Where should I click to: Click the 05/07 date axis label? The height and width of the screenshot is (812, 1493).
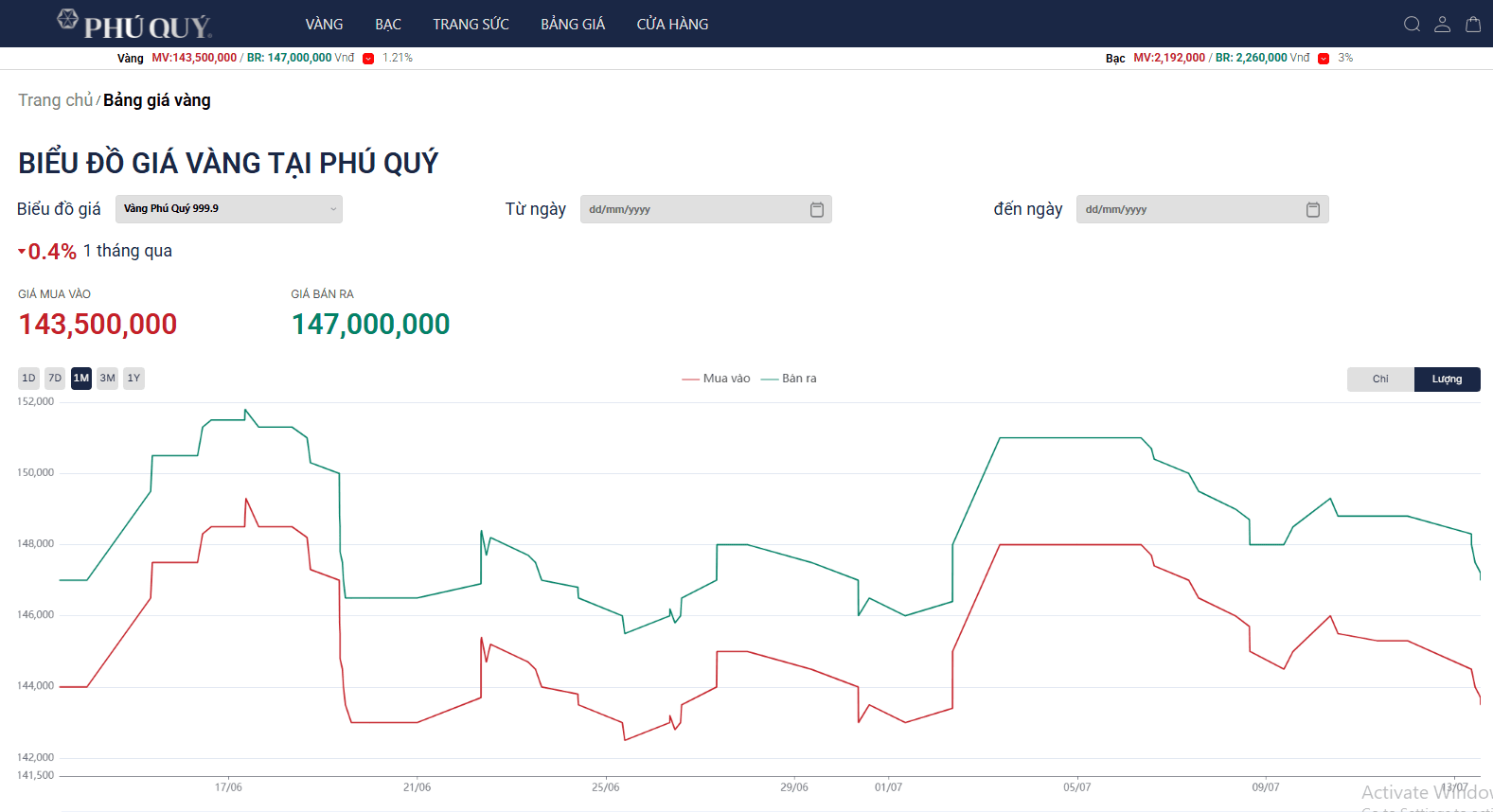(1076, 787)
